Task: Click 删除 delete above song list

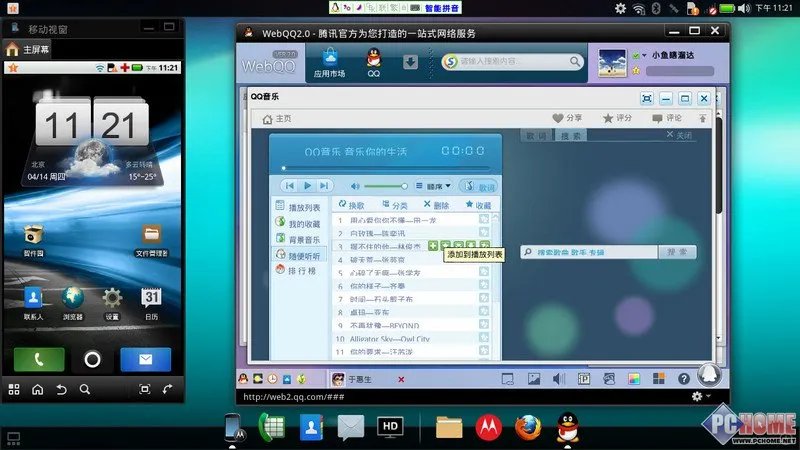Action: point(436,205)
